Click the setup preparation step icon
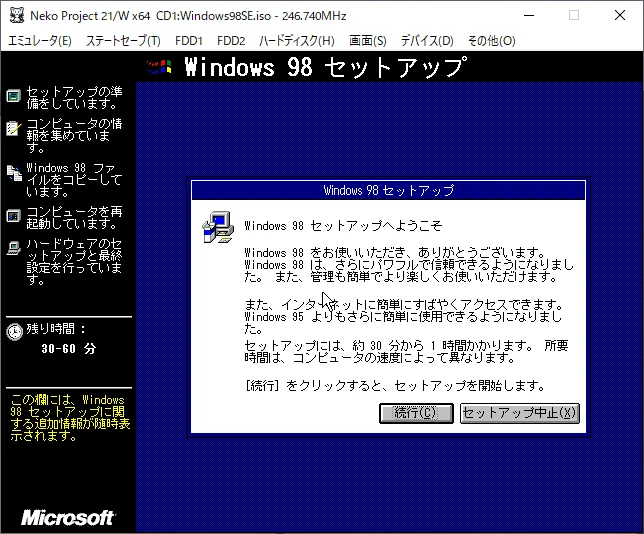The width and height of the screenshot is (644, 534). [x=14, y=96]
